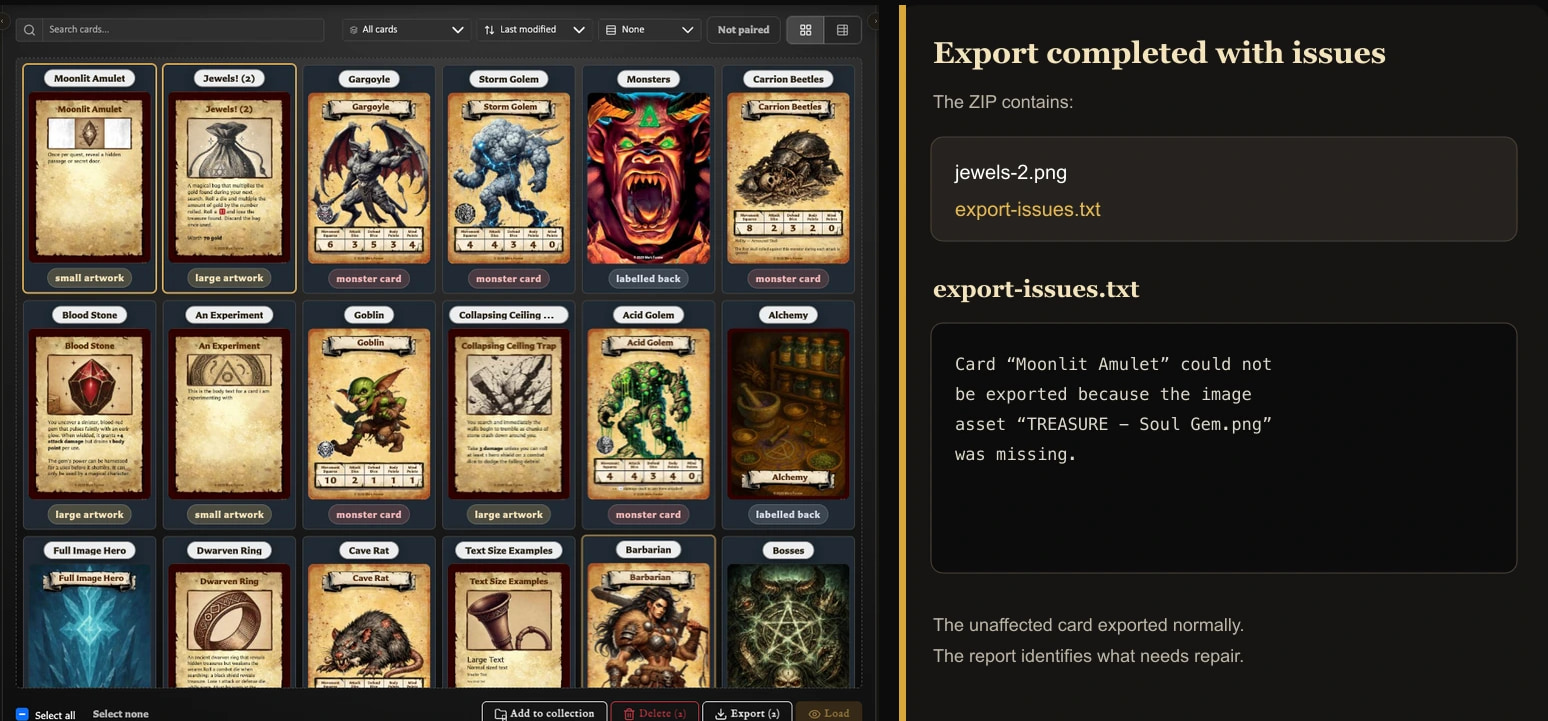Click the Blood Stone title label
The image size is (1548, 721).
[89, 314]
